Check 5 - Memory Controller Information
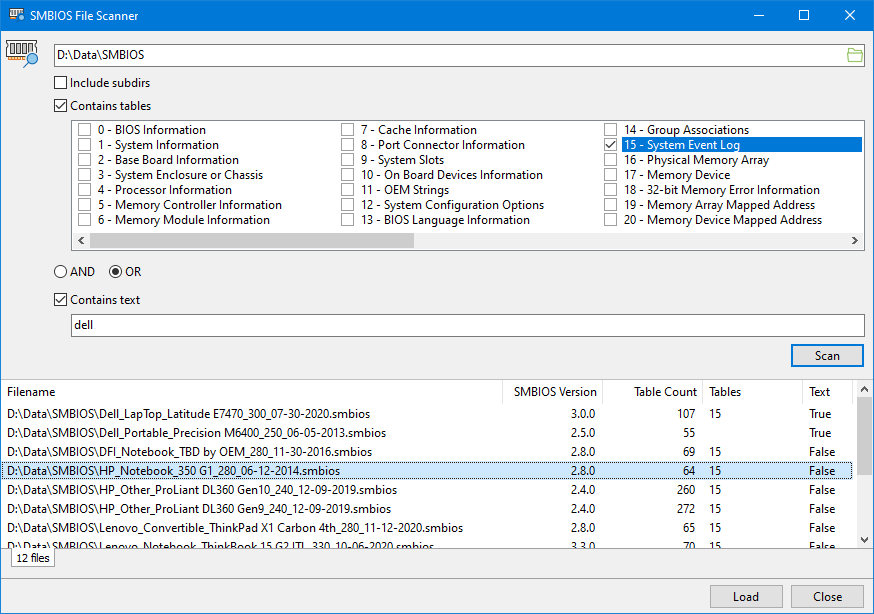 (84, 205)
